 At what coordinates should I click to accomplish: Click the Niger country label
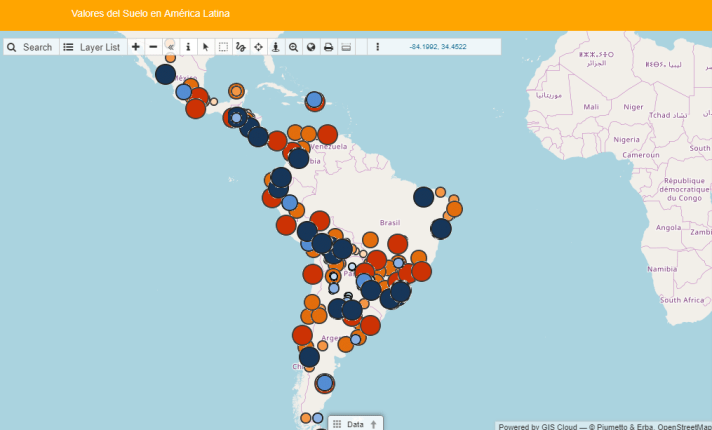[633, 107]
